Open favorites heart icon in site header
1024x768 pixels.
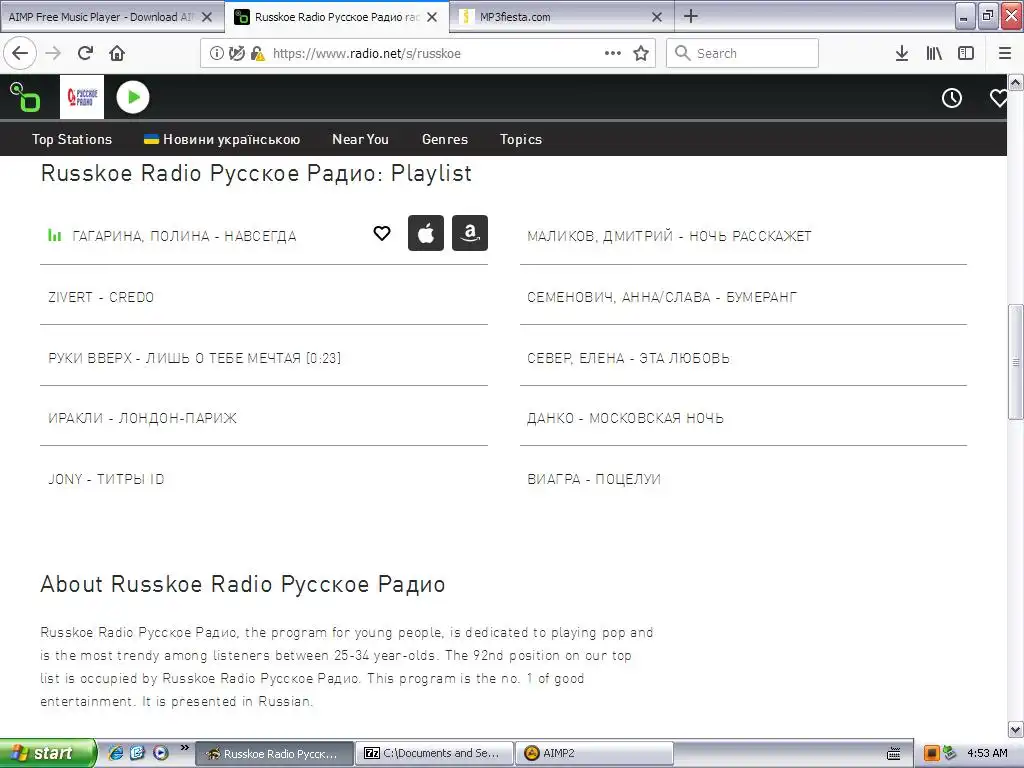pos(999,98)
